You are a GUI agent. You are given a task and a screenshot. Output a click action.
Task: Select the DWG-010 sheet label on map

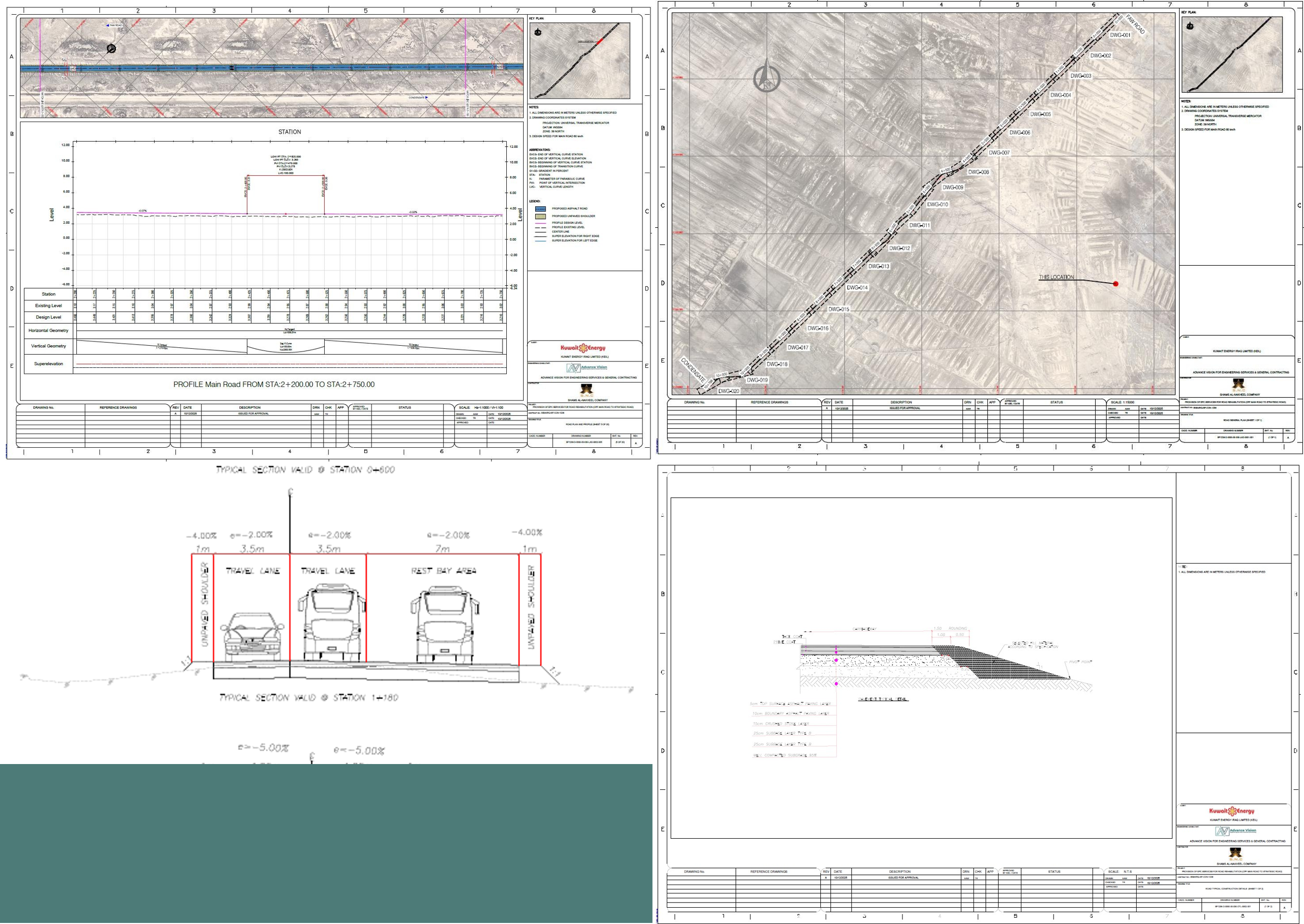pyautogui.click(x=938, y=204)
